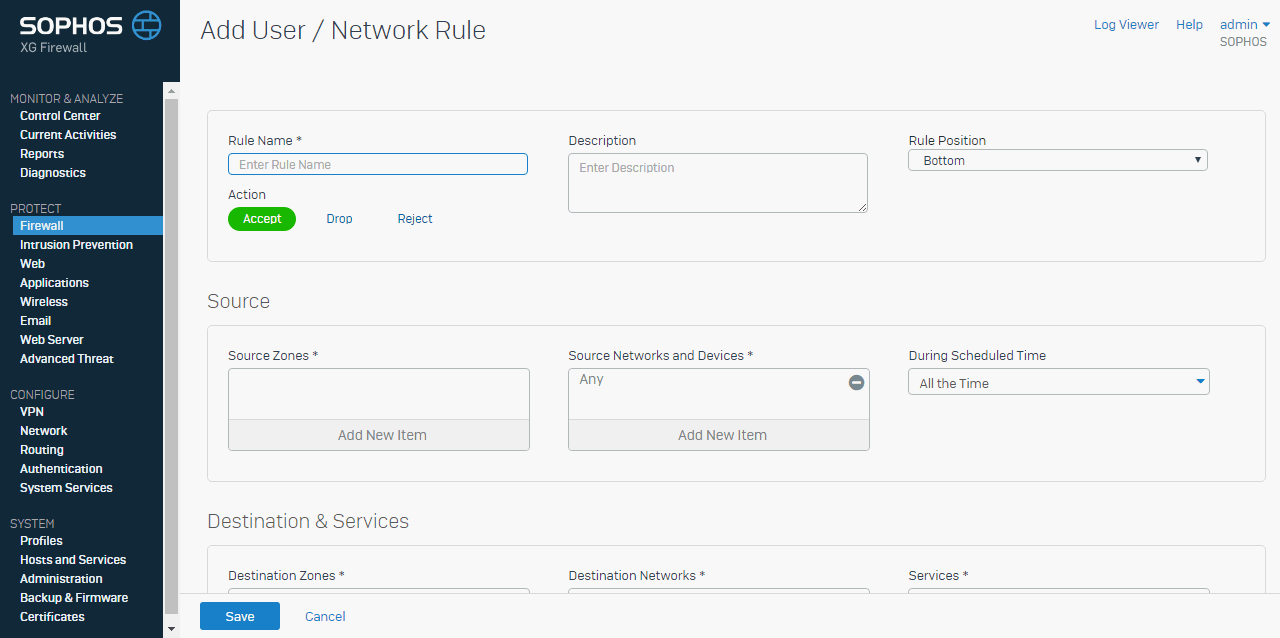Image resolution: width=1280 pixels, height=638 pixels.
Task: Click the 'Source' section heading
Action: click(x=239, y=301)
